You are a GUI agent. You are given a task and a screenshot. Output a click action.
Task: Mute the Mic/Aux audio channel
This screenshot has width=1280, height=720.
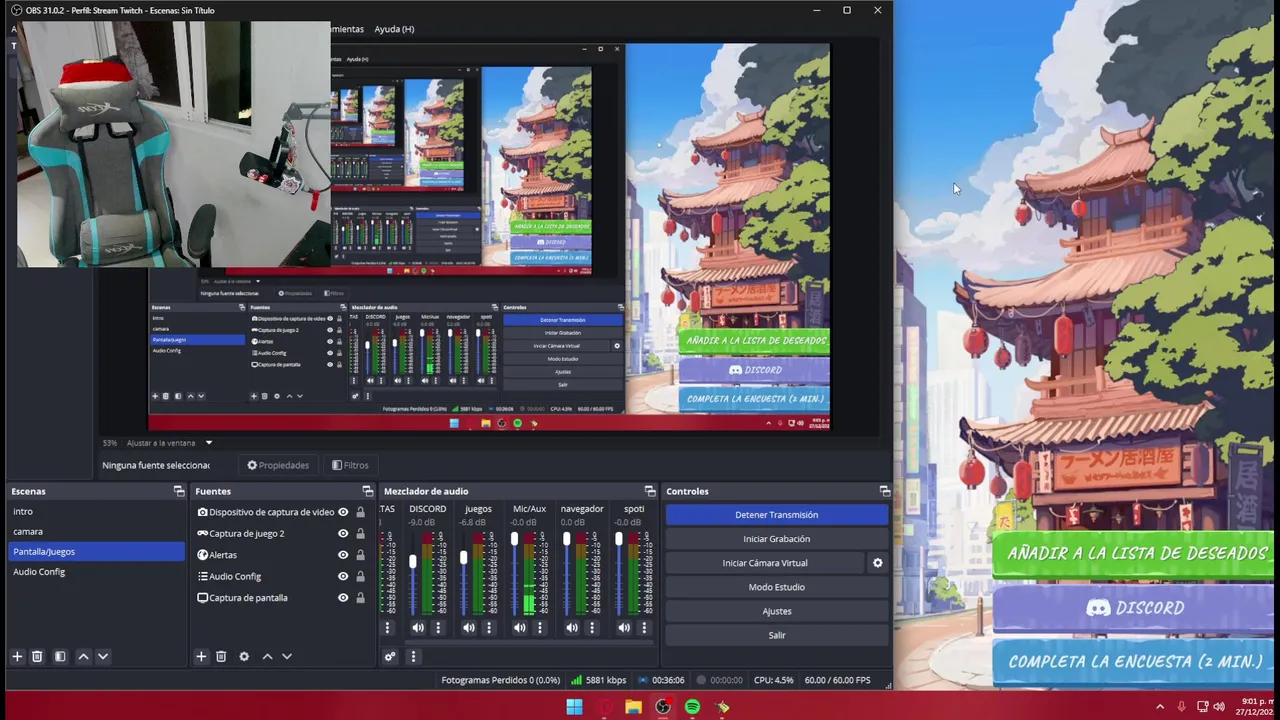pos(520,628)
